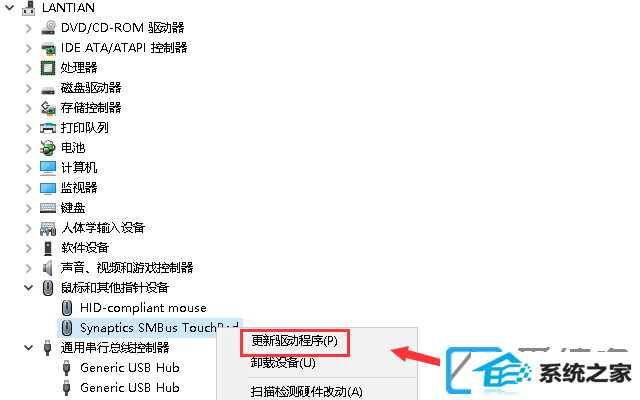Click the print queue (打印队列) printer icon
Image resolution: width=640 pixels, height=400 pixels.
click(x=48, y=128)
